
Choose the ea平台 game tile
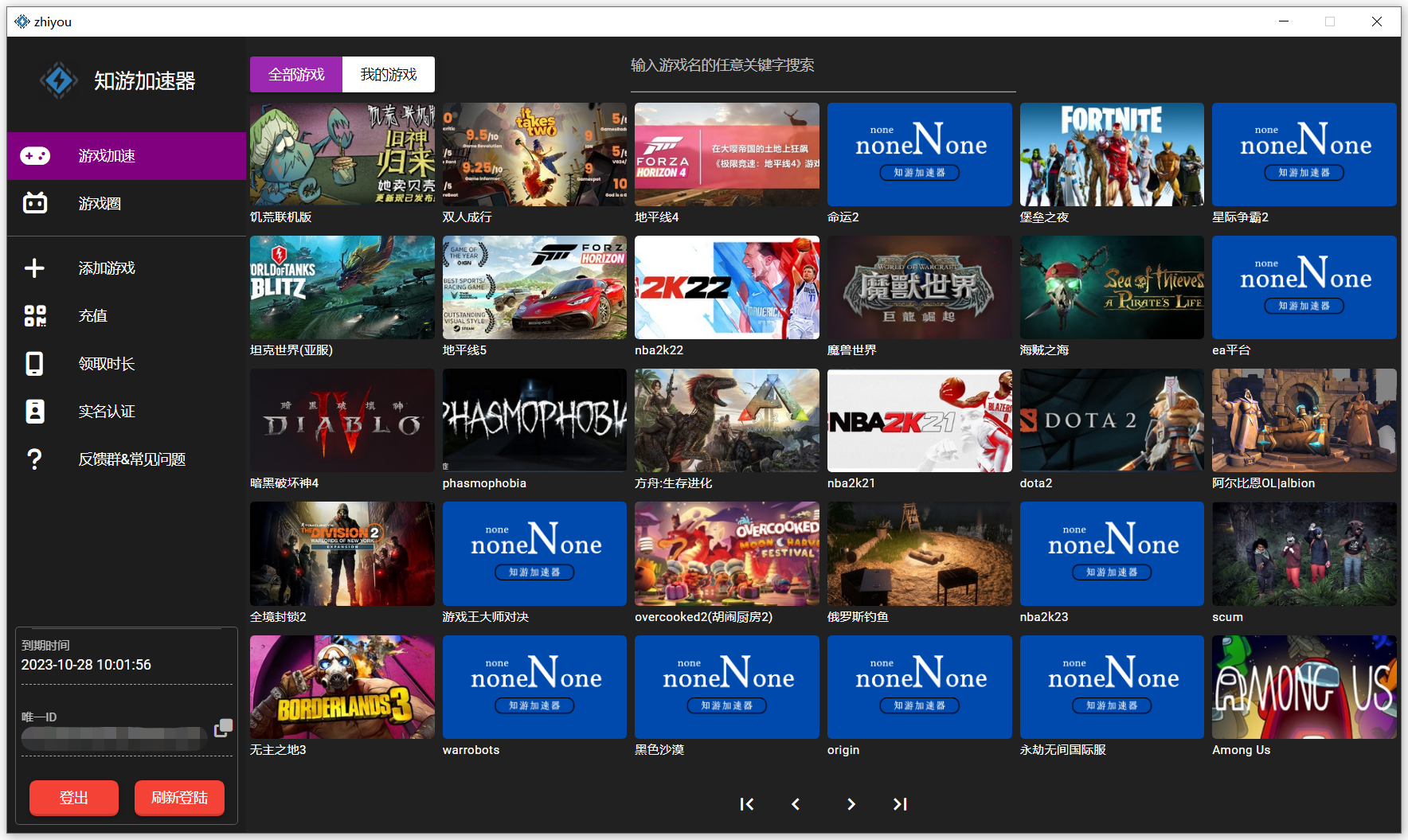point(1304,287)
